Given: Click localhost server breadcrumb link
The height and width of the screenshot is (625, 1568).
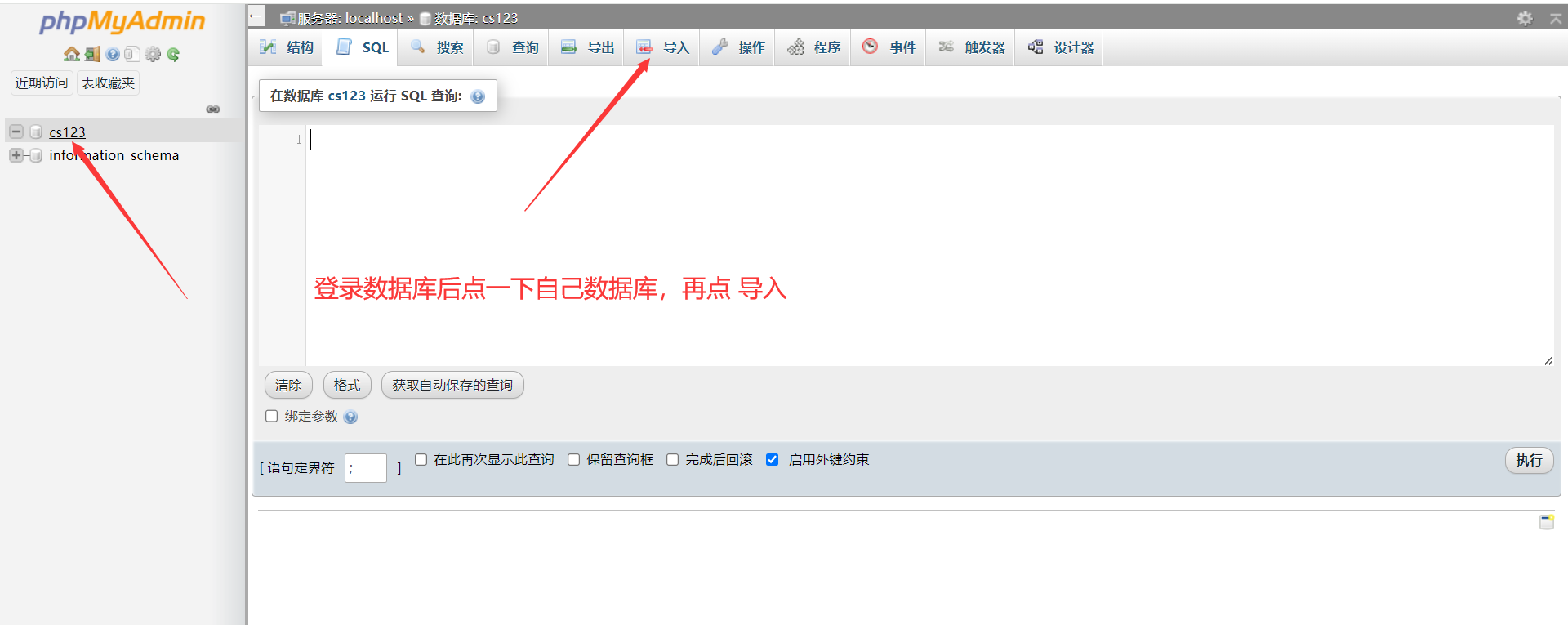Looking at the screenshot, I should (350, 18).
